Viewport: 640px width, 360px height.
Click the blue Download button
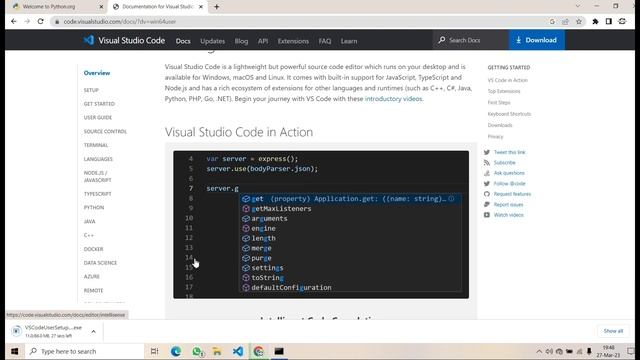coord(537,40)
